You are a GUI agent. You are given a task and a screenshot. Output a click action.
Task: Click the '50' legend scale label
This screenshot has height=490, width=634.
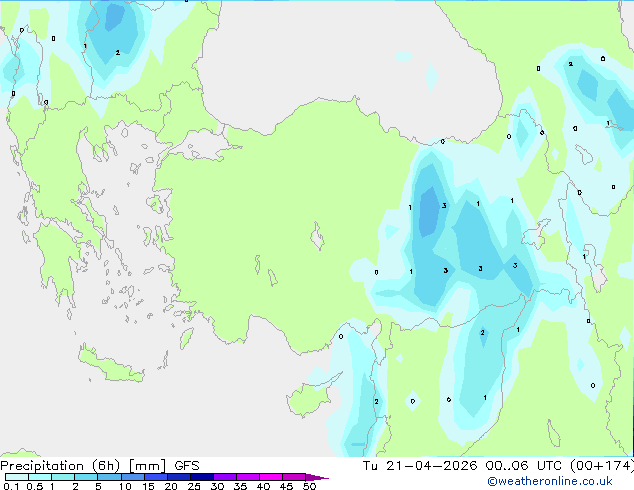coord(309,486)
